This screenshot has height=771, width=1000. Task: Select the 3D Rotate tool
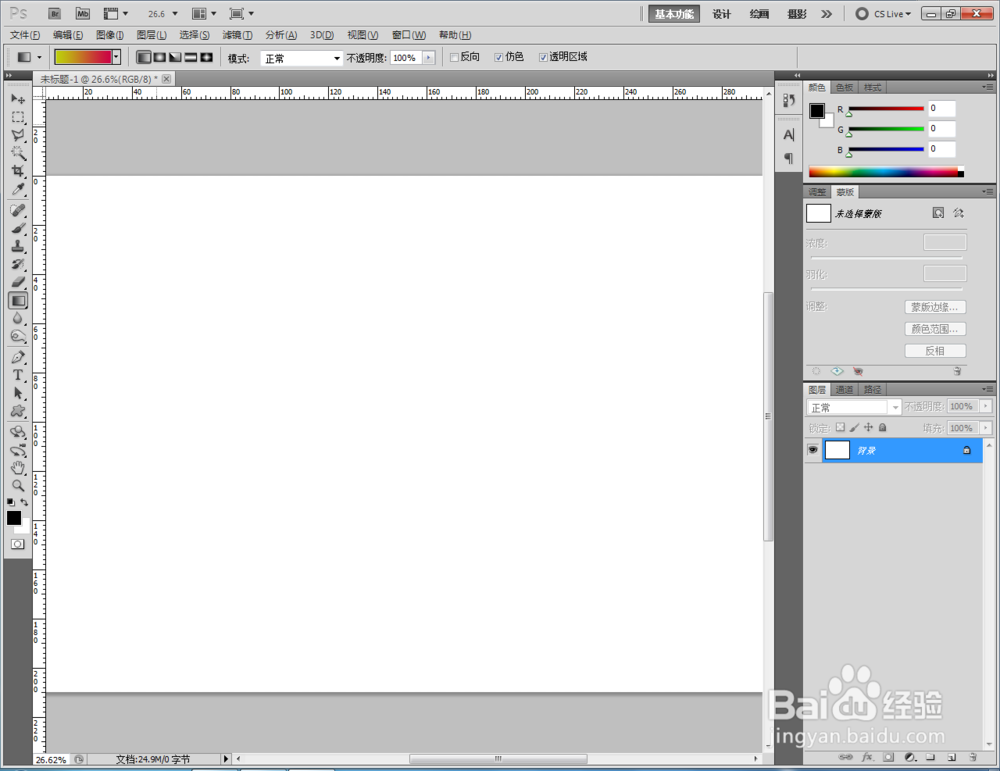click(18, 432)
